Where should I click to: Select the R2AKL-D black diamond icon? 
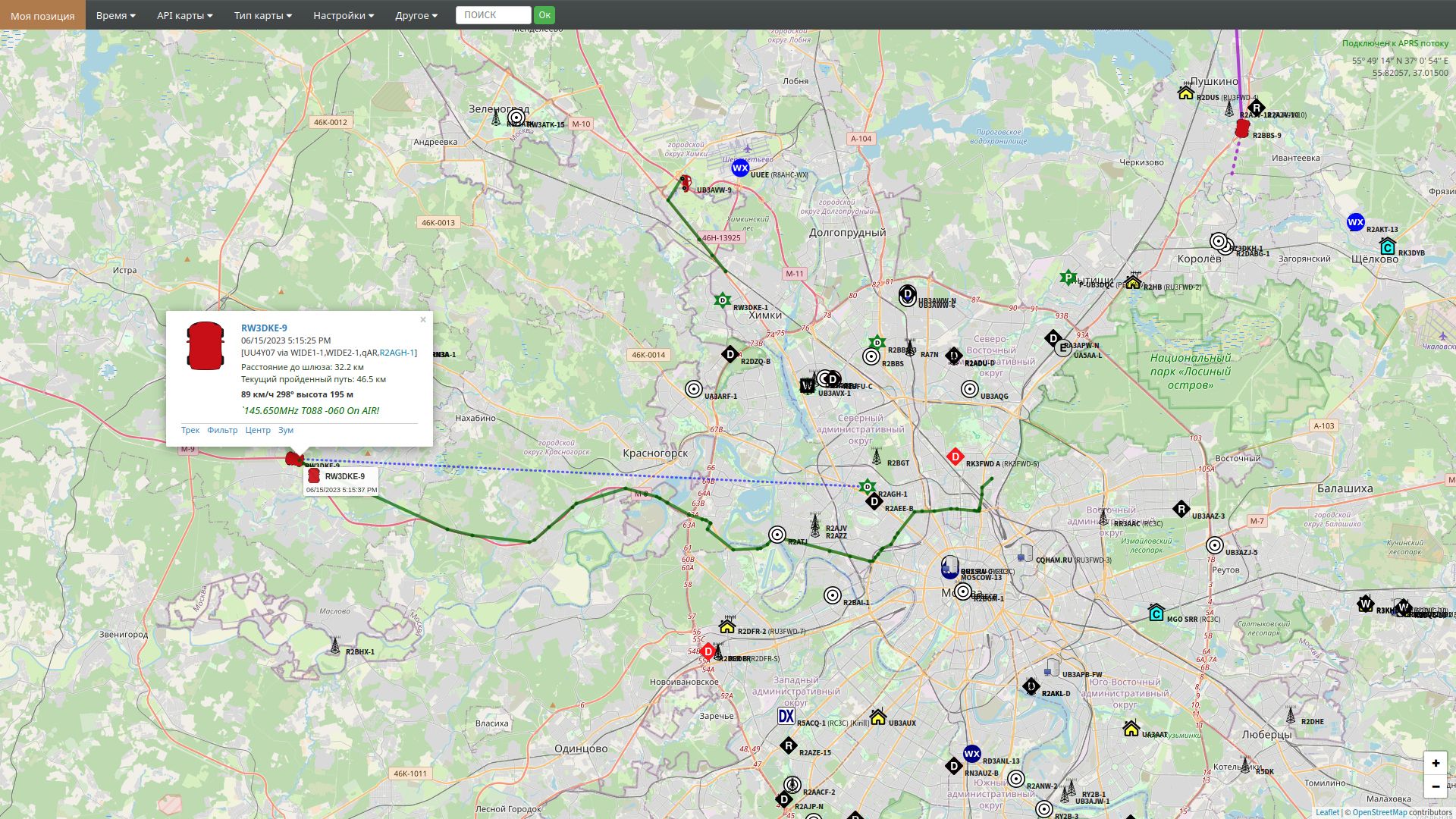coord(1031,686)
